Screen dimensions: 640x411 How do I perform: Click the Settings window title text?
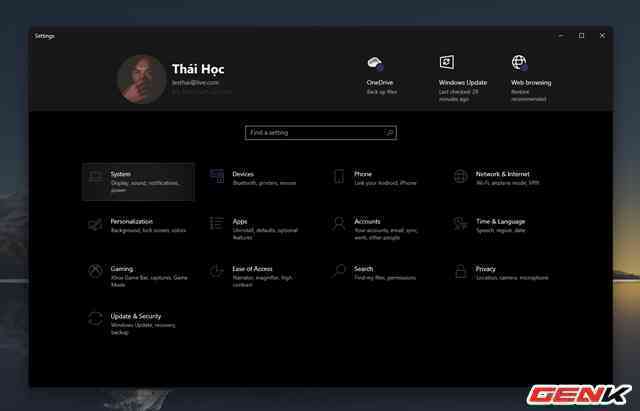[44, 36]
